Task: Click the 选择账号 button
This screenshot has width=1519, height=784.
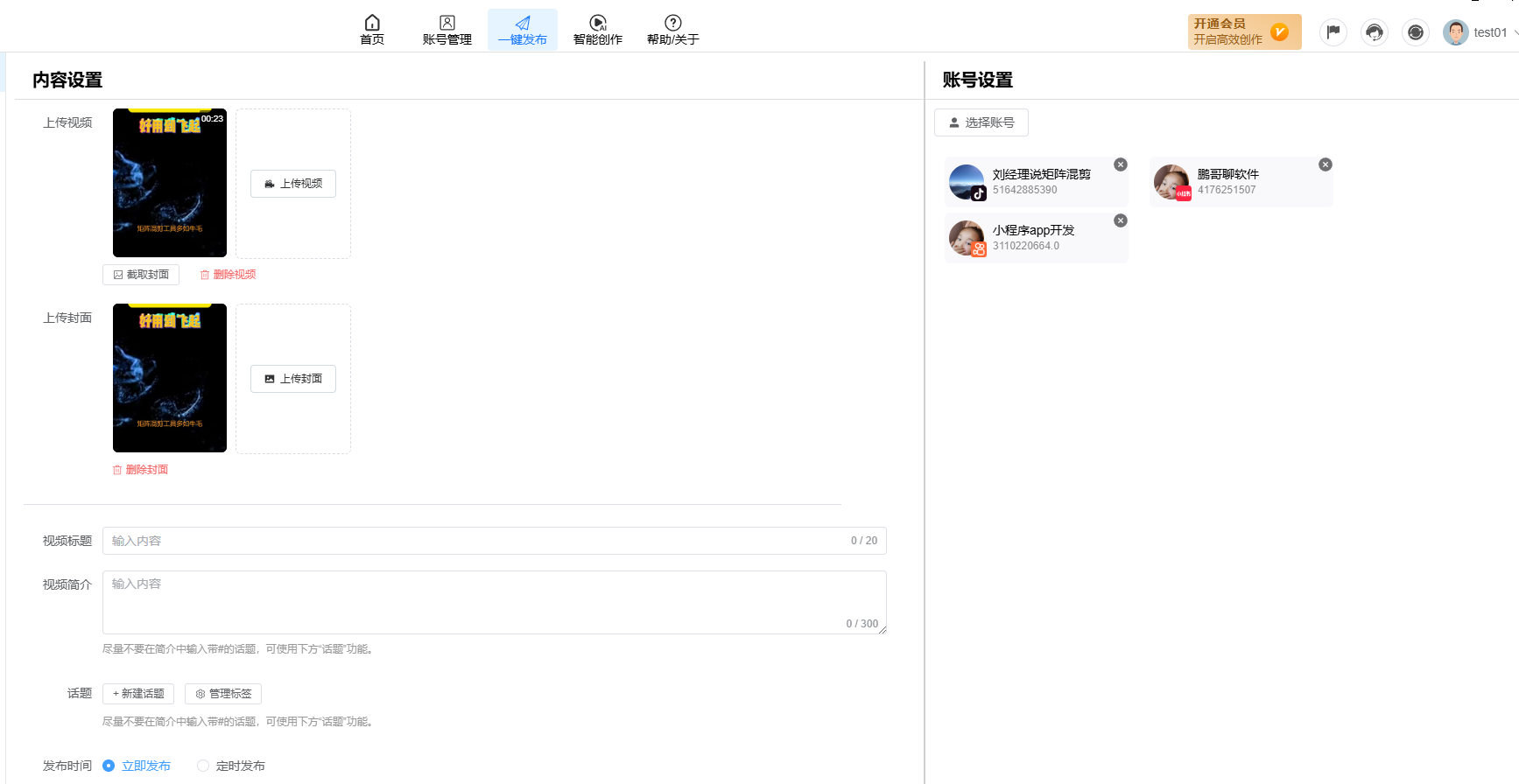Action: click(981, 122)
